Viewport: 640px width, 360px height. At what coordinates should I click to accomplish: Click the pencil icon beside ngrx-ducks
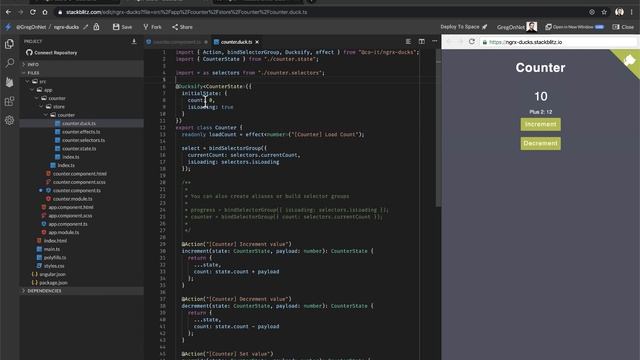click(85, 27)
